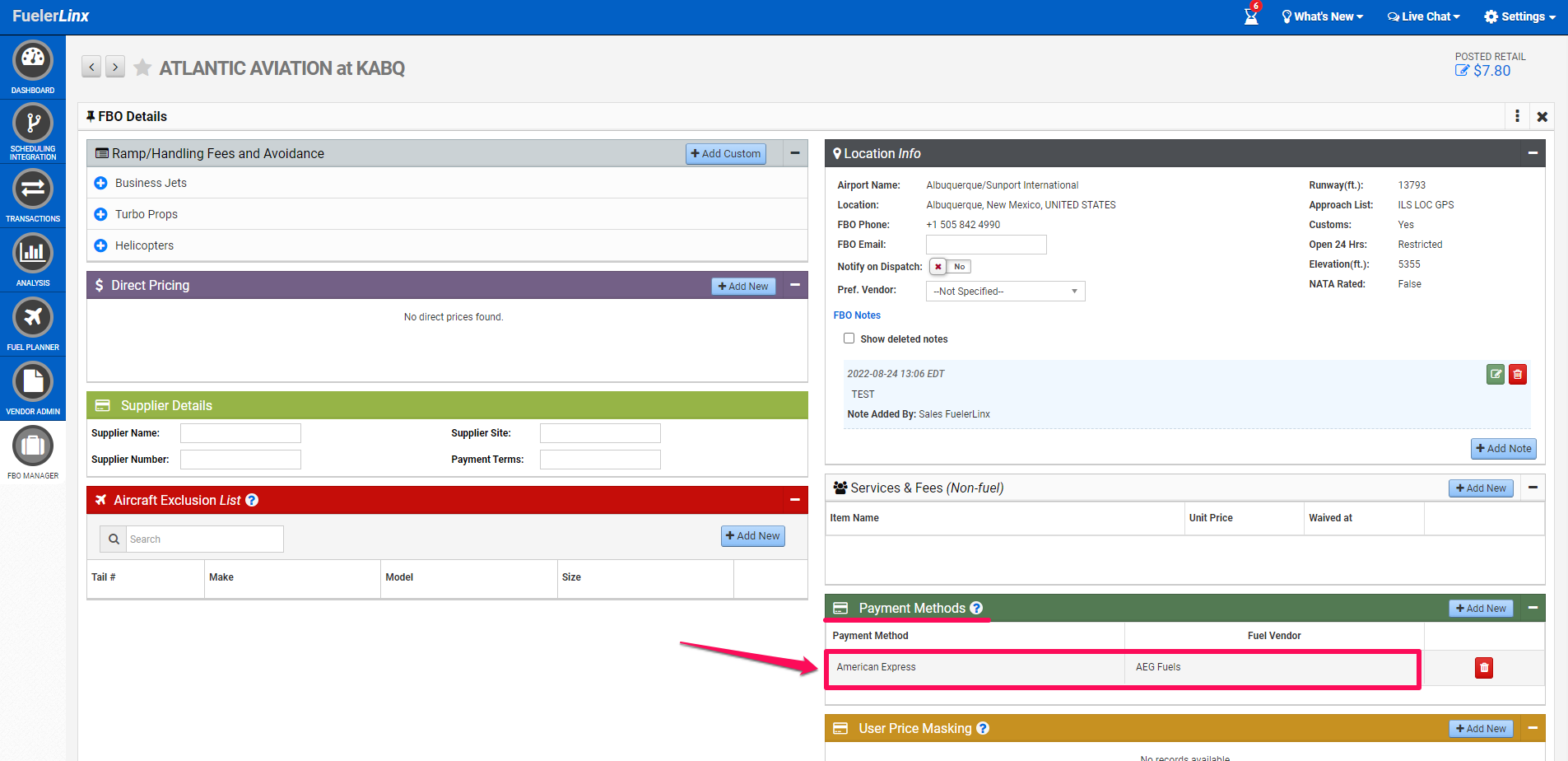The height and width of the screenshot is (761, 1568).
Task: Open the FBO Details three-dot options menu
Action: point(1517,116)
